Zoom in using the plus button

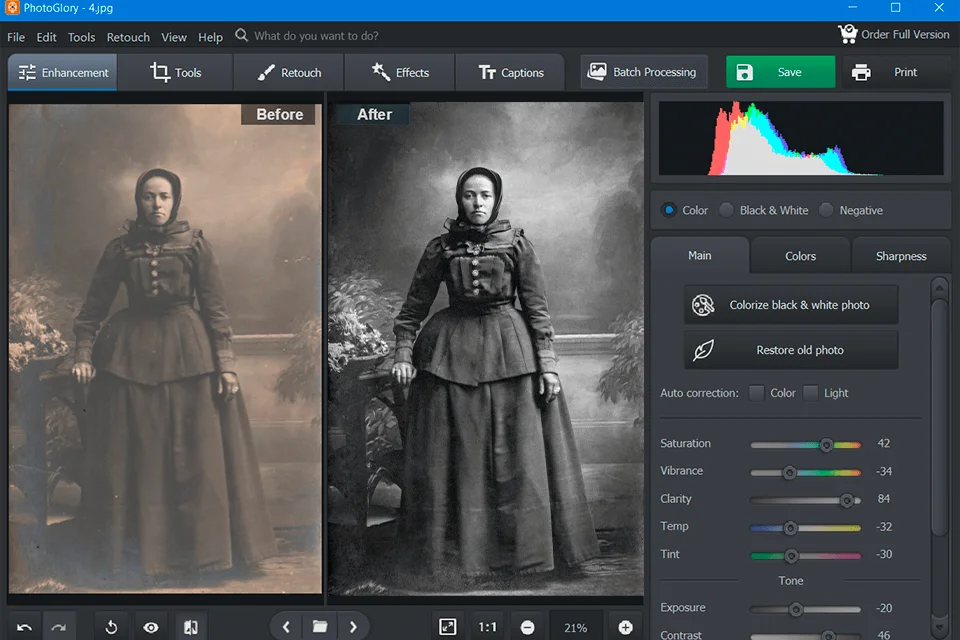625,628
